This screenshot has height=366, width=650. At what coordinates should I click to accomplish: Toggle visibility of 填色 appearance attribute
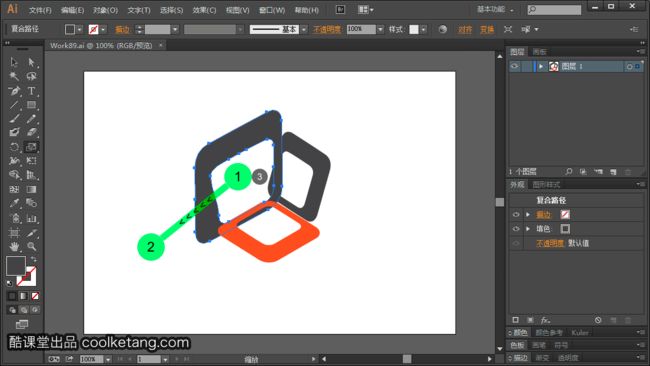click(516, 229)
